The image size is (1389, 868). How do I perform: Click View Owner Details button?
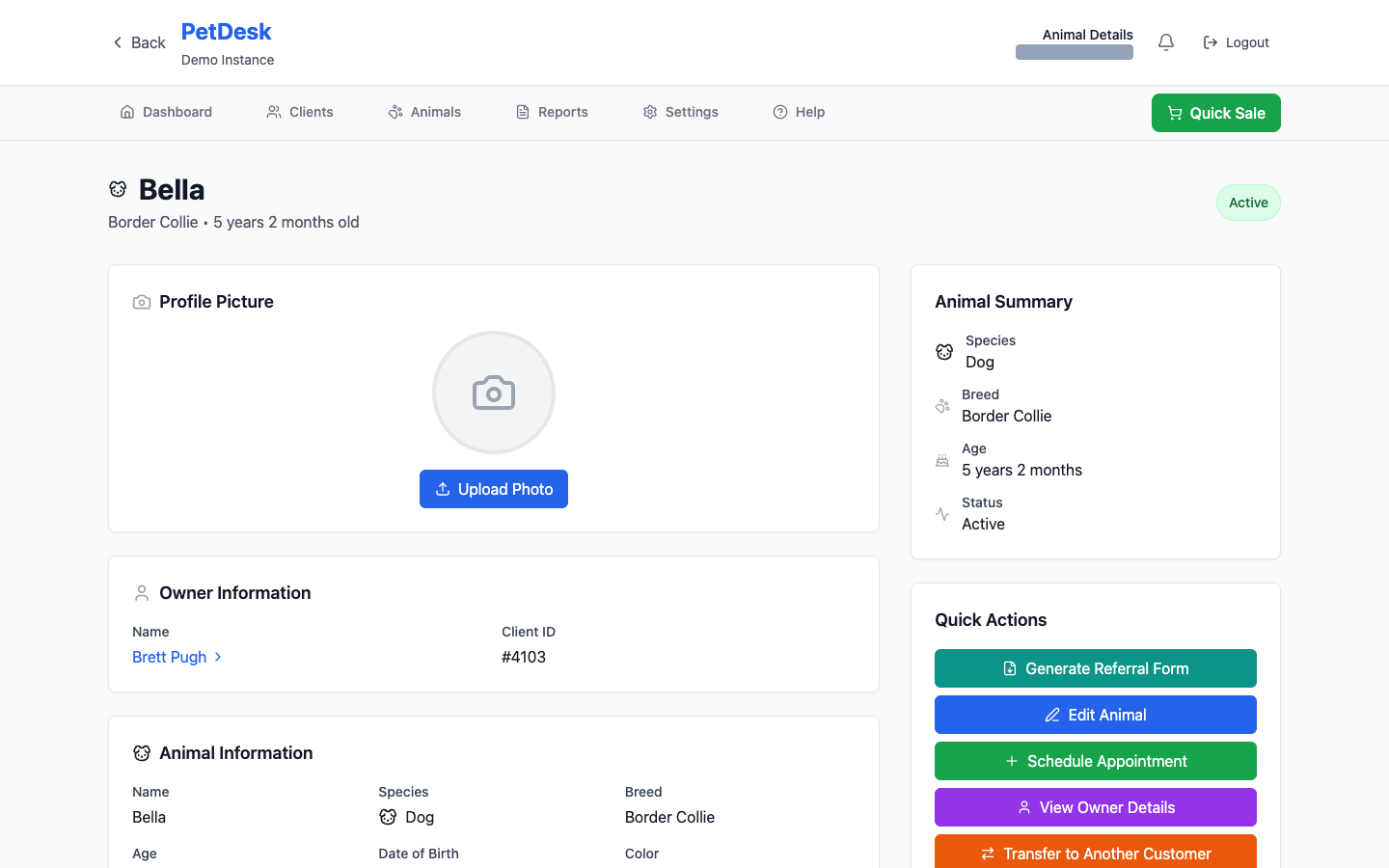(1096, 807)
